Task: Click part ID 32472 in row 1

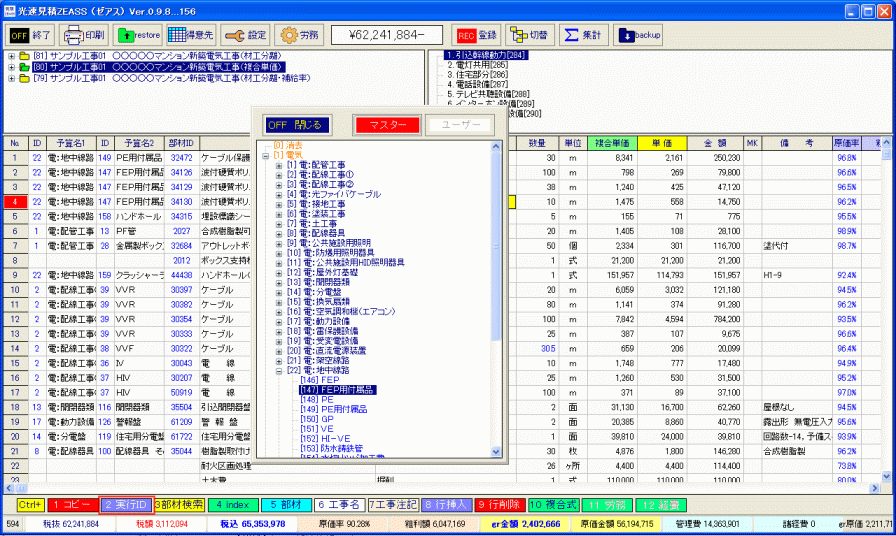Action: point(182,158)
